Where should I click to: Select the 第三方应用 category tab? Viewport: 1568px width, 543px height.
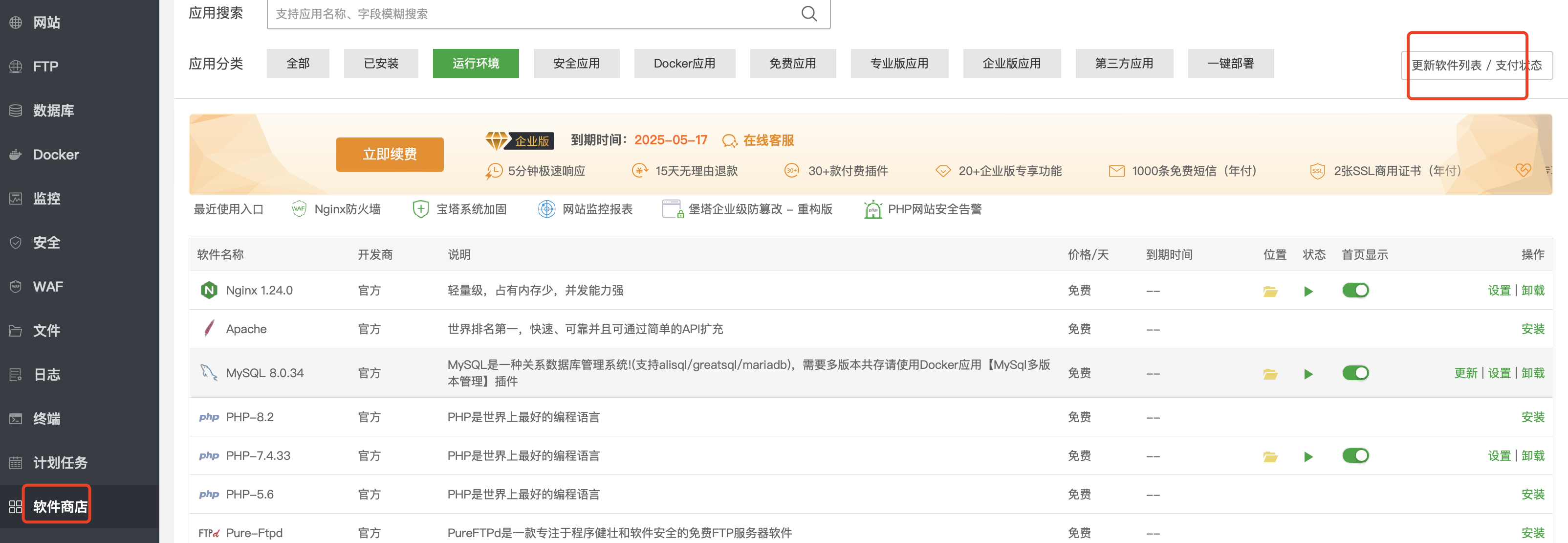pyautogui.click(x=1124, y=64)
